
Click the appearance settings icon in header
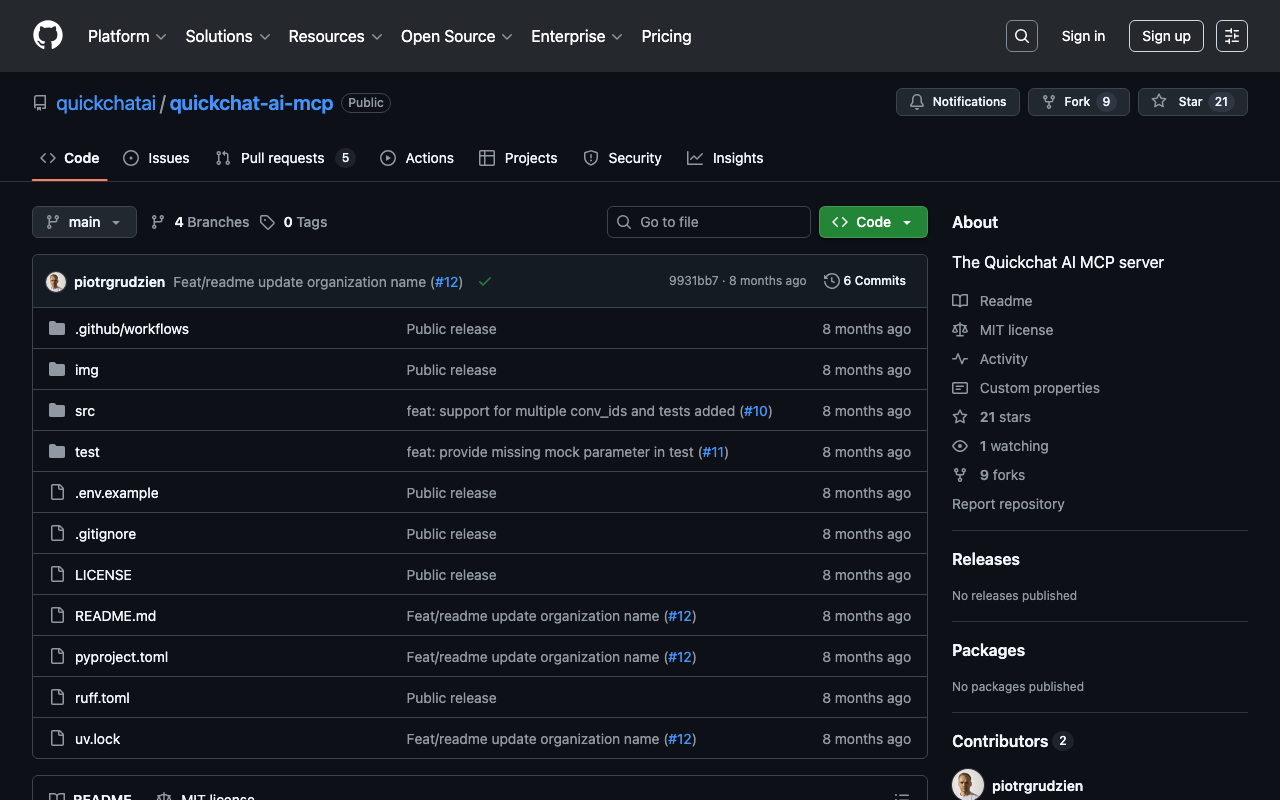1231,36
